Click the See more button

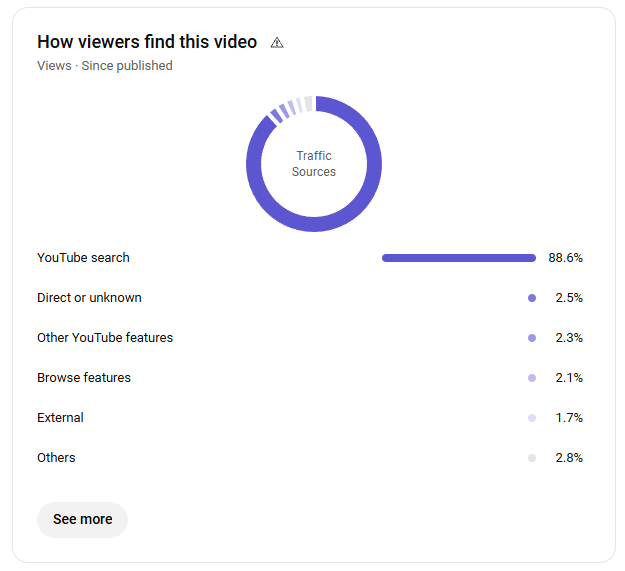[x=82, y=519]
